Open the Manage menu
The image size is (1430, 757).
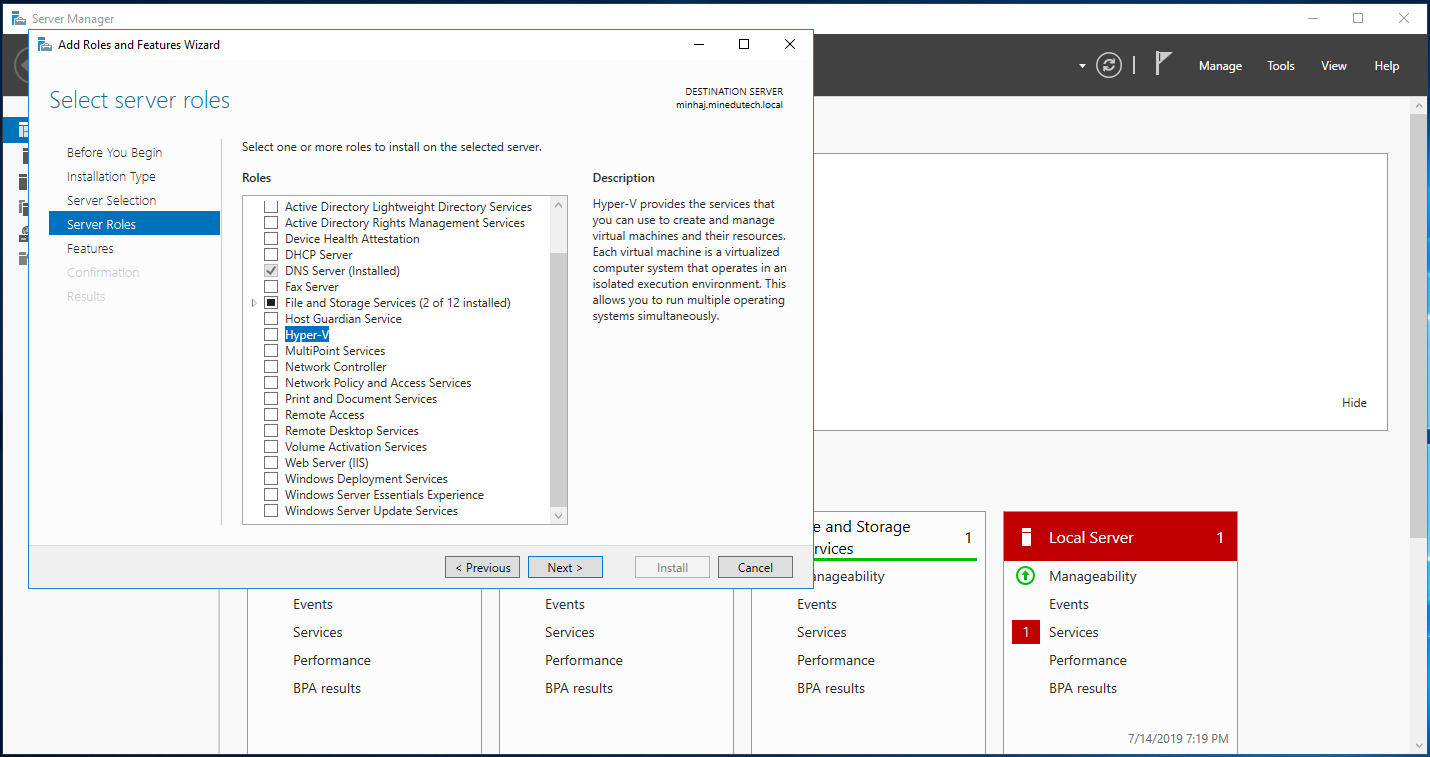(x=1220, y=65)
